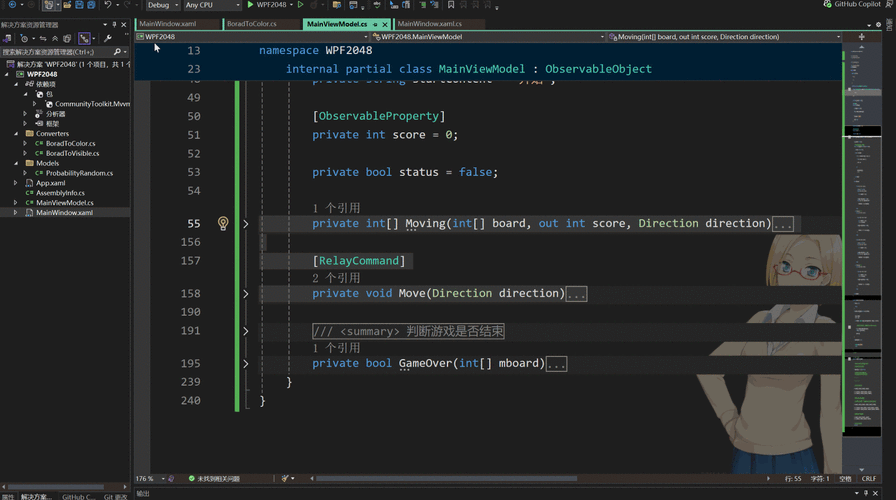Collapse the Converters folder in Solution Explorer

pyautogui.click(x=17, y=133)
